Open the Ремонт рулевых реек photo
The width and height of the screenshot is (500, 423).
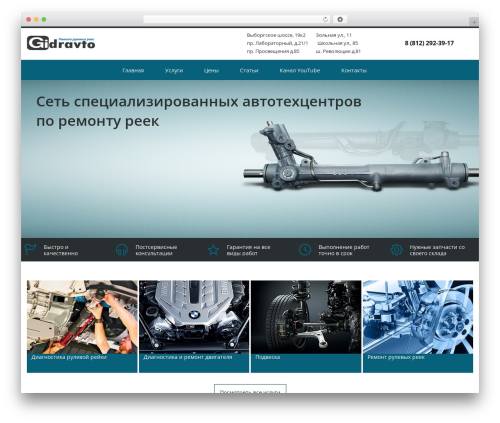point(418,317)
